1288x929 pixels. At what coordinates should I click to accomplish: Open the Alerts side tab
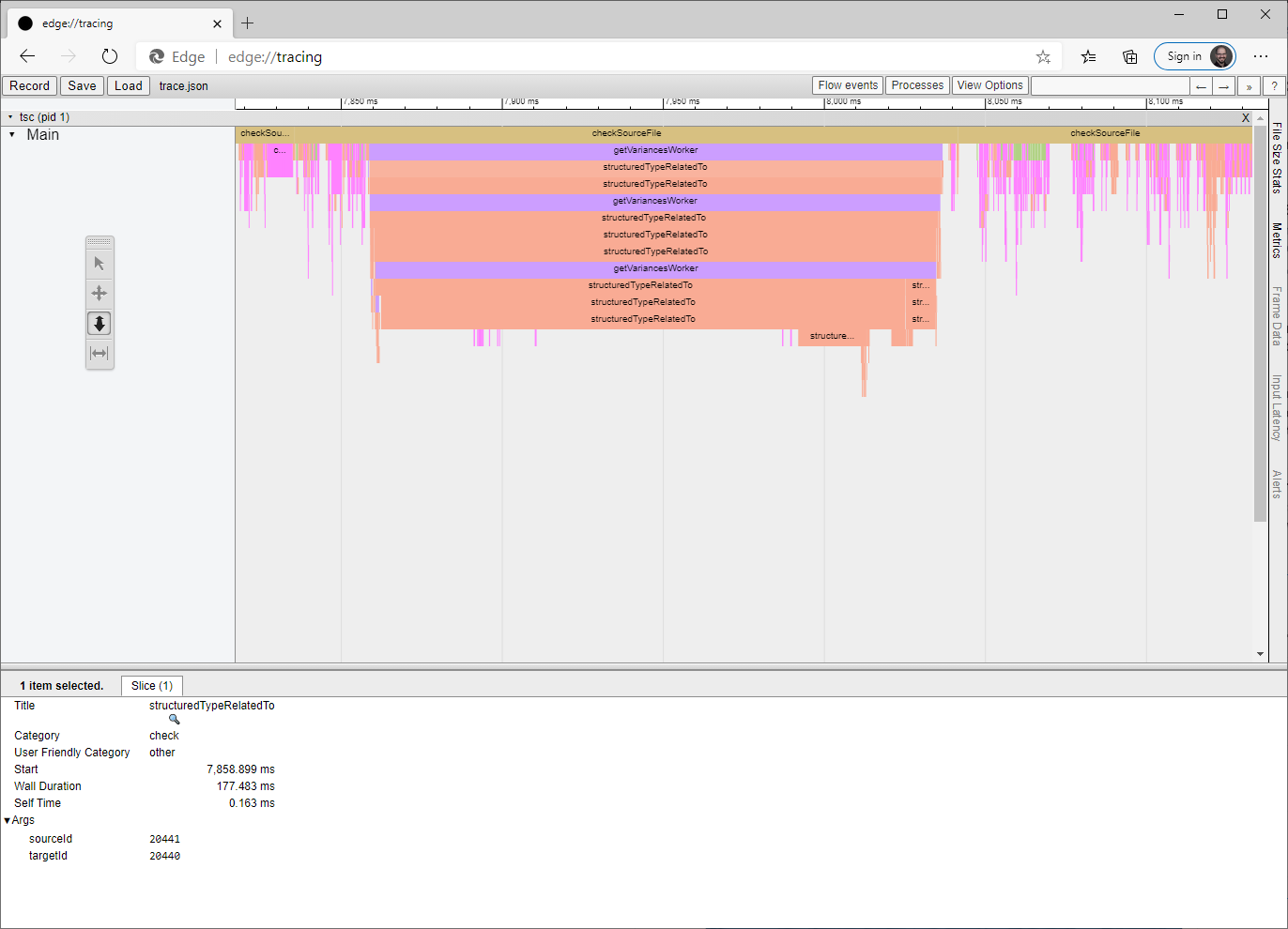pyautogui.click(x=1277, y=484)
